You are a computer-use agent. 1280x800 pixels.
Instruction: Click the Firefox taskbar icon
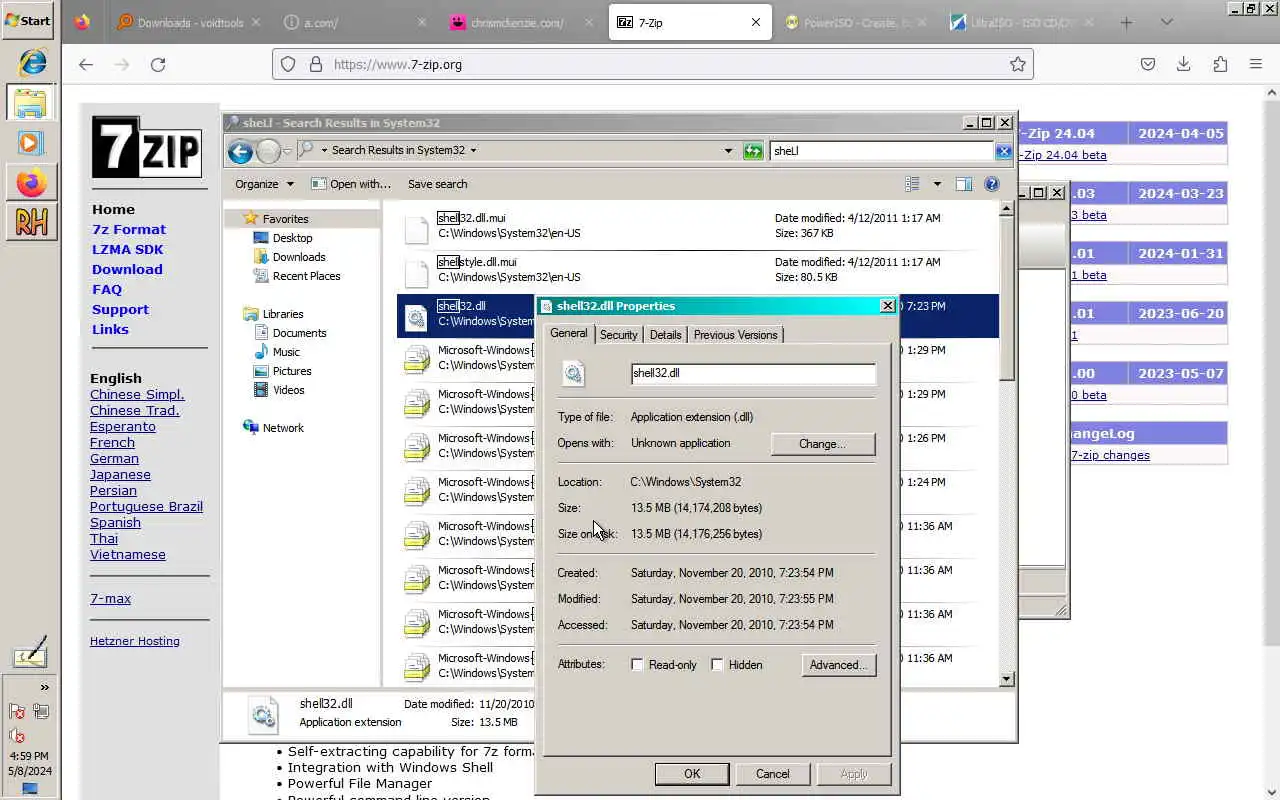(31, 183)
